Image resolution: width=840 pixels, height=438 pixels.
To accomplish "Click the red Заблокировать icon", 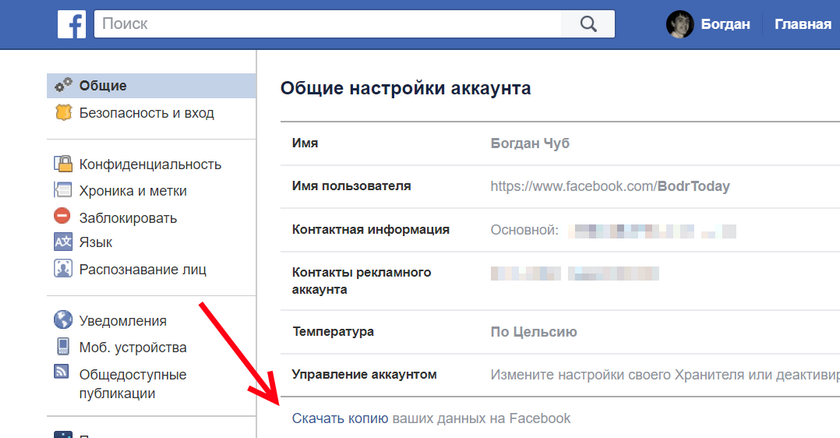I will pos(63,217).
